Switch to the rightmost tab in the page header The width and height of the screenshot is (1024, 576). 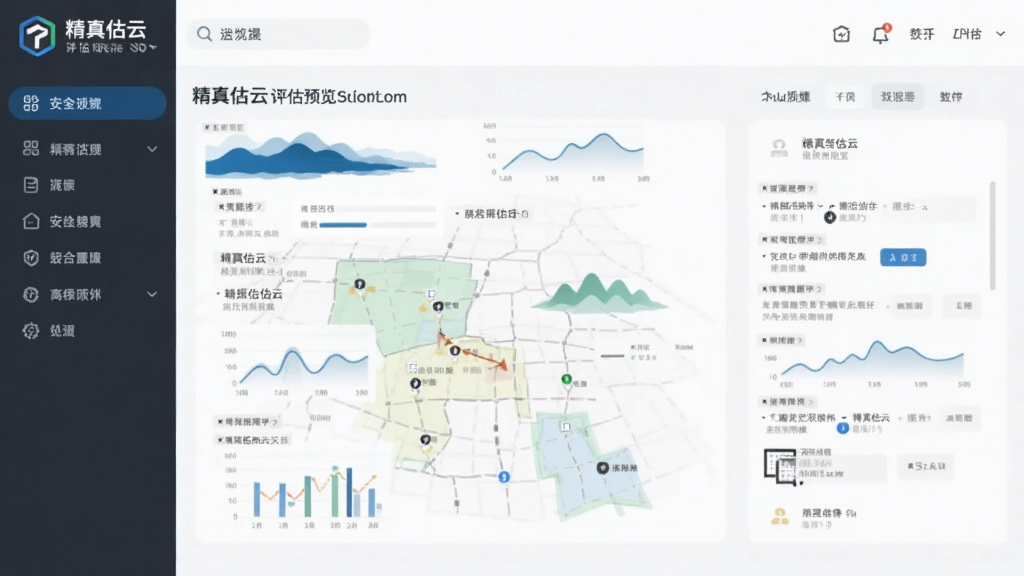tap(951, 97)
